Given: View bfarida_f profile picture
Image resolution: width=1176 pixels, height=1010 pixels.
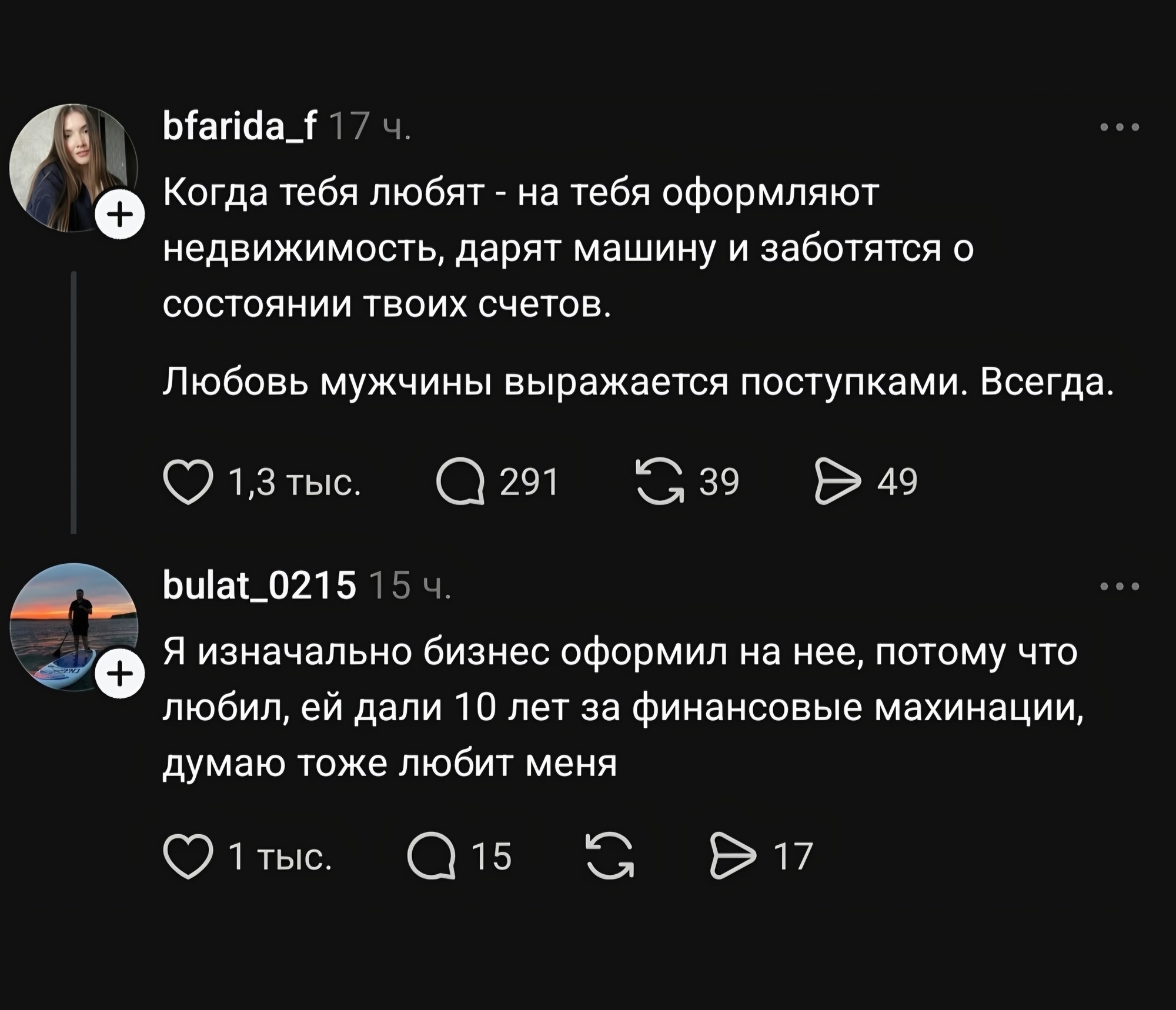Looking at the screenshot, I should point(74,168).
